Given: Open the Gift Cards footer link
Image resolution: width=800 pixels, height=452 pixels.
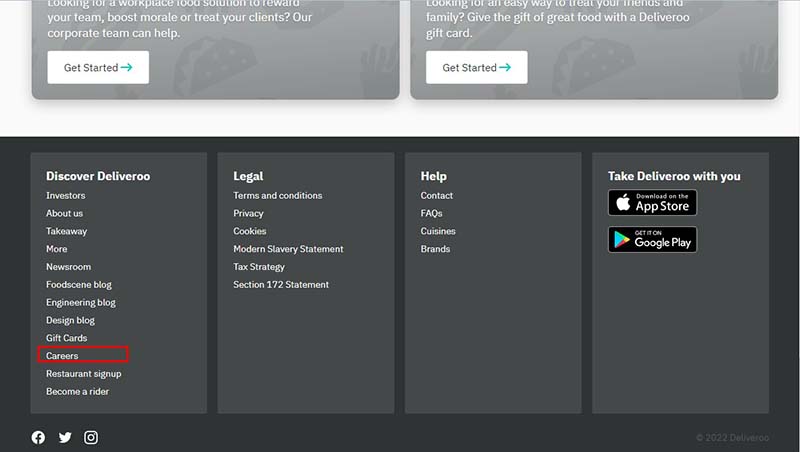Looking at the screenshot, I should click(66, 338).
